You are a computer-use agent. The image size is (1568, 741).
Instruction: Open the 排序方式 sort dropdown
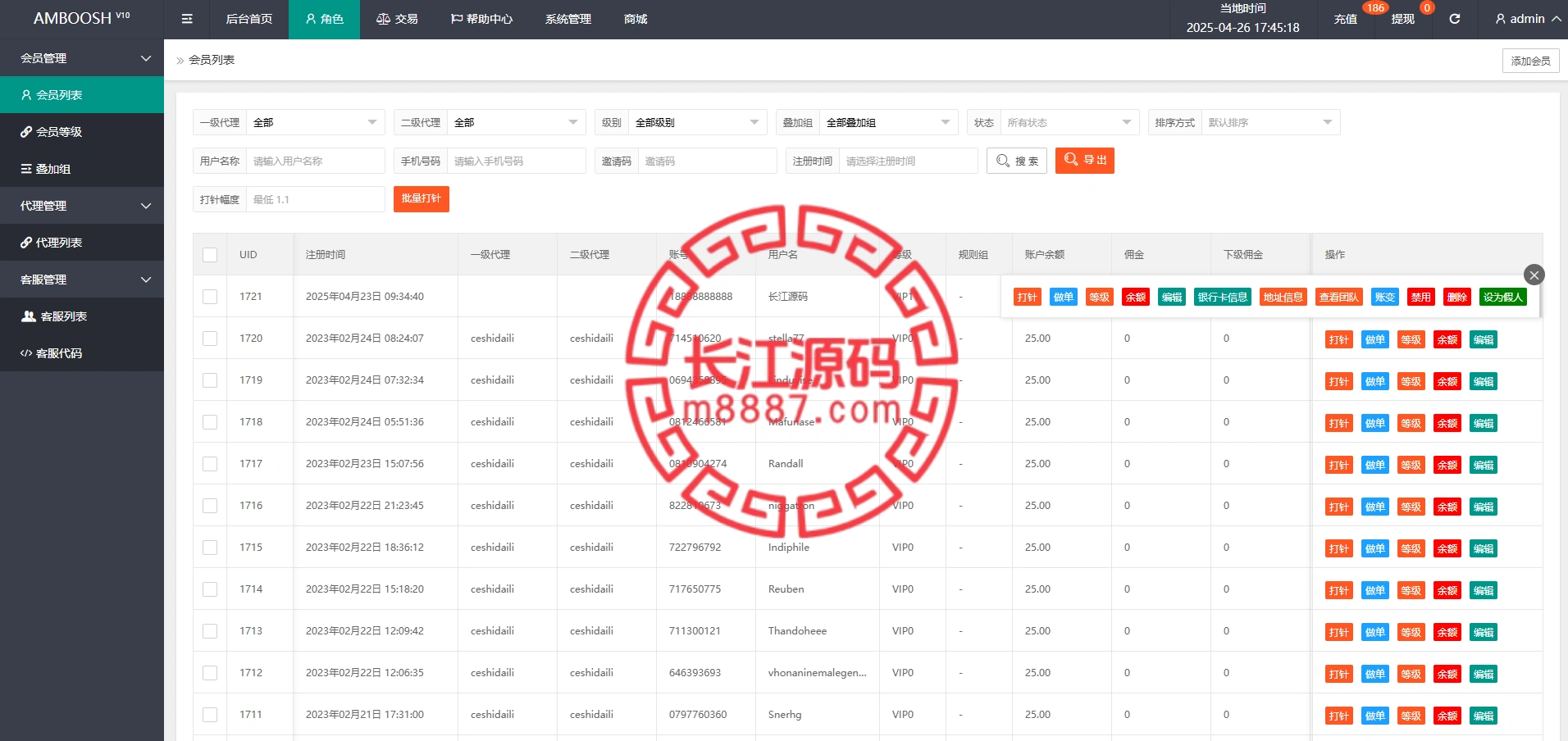pos(1271,122)
